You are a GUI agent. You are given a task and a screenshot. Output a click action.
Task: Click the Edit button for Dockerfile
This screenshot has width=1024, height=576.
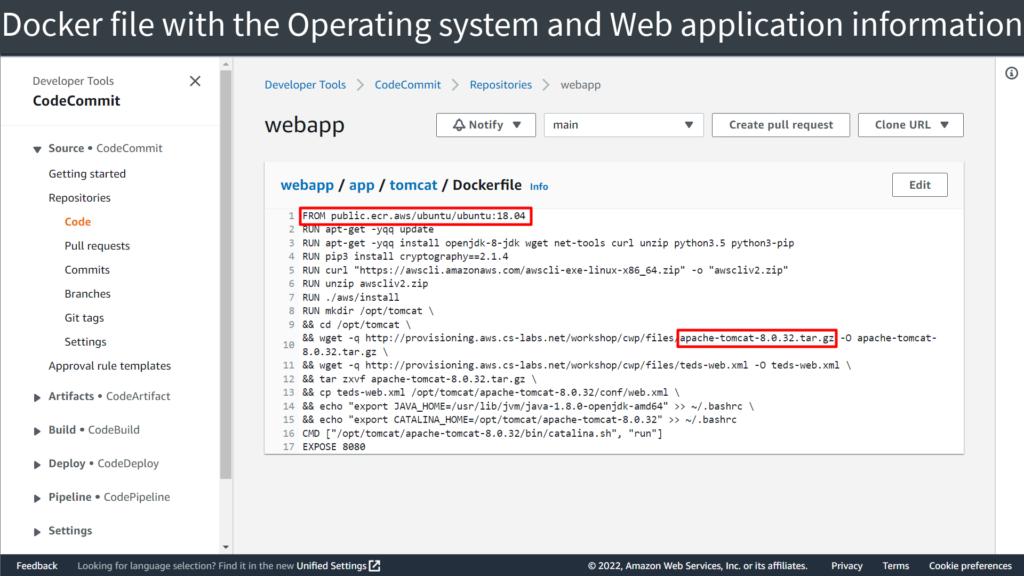tap(920, 185)
